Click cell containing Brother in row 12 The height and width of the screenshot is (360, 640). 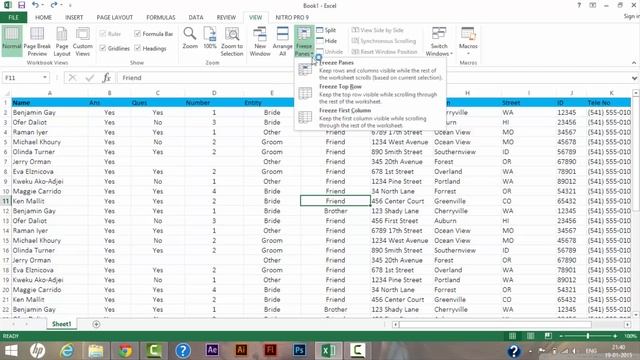click(336, 211)
